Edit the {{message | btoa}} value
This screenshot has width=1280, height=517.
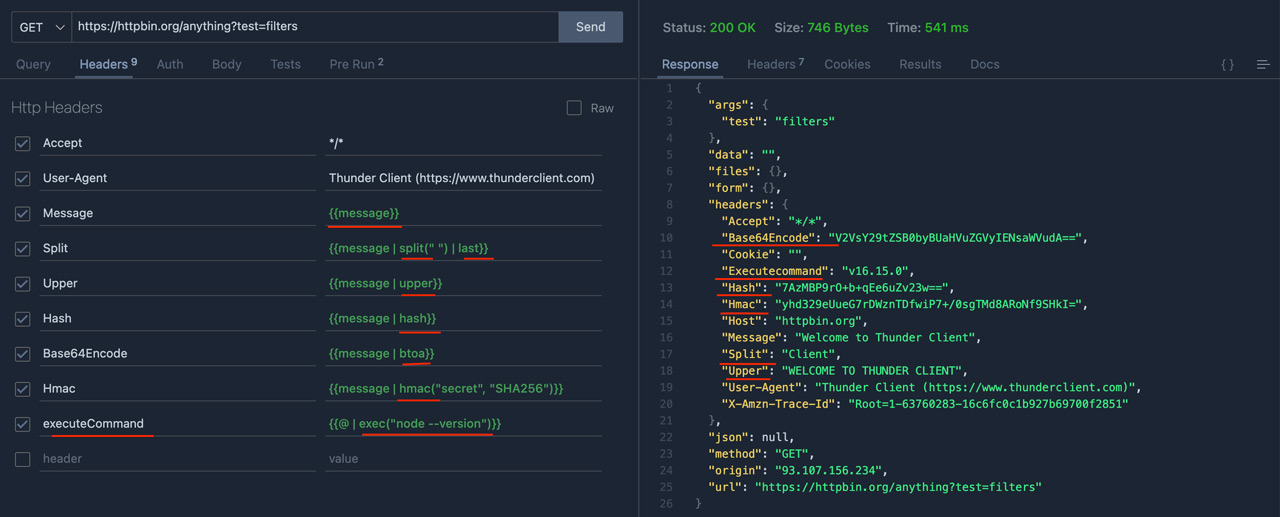tap(464, 353)
